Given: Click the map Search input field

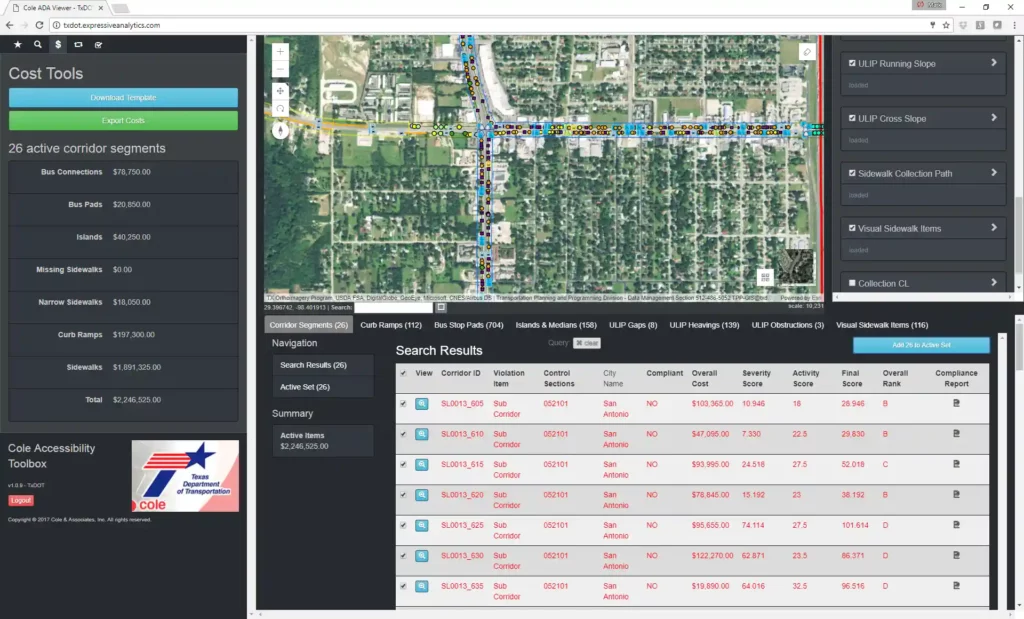Looking at the screenshot, I should pos(393,307).
